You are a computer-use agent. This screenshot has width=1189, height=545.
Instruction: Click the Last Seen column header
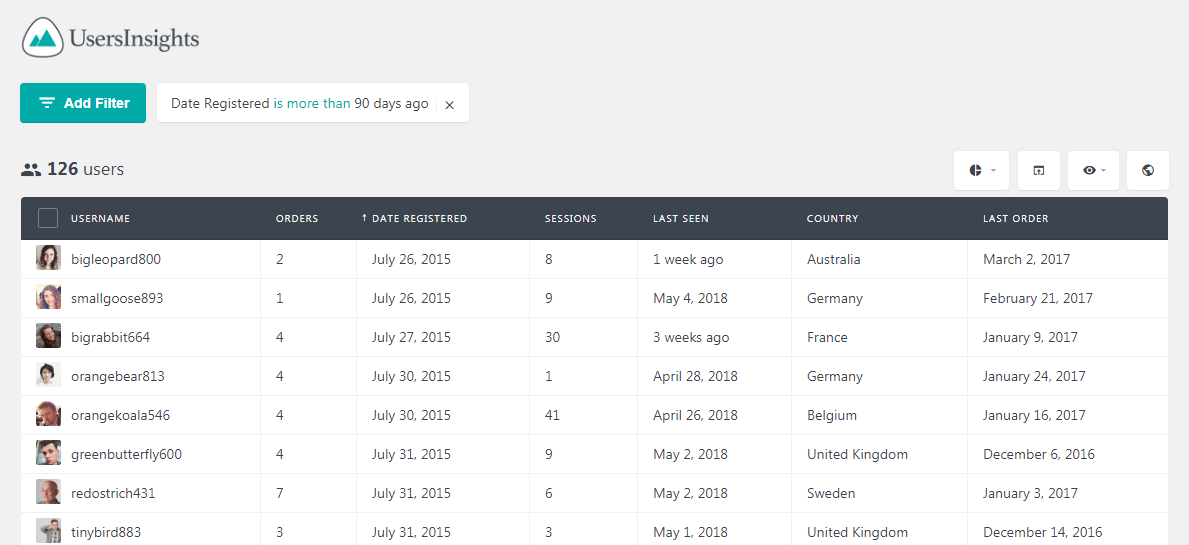681,218
